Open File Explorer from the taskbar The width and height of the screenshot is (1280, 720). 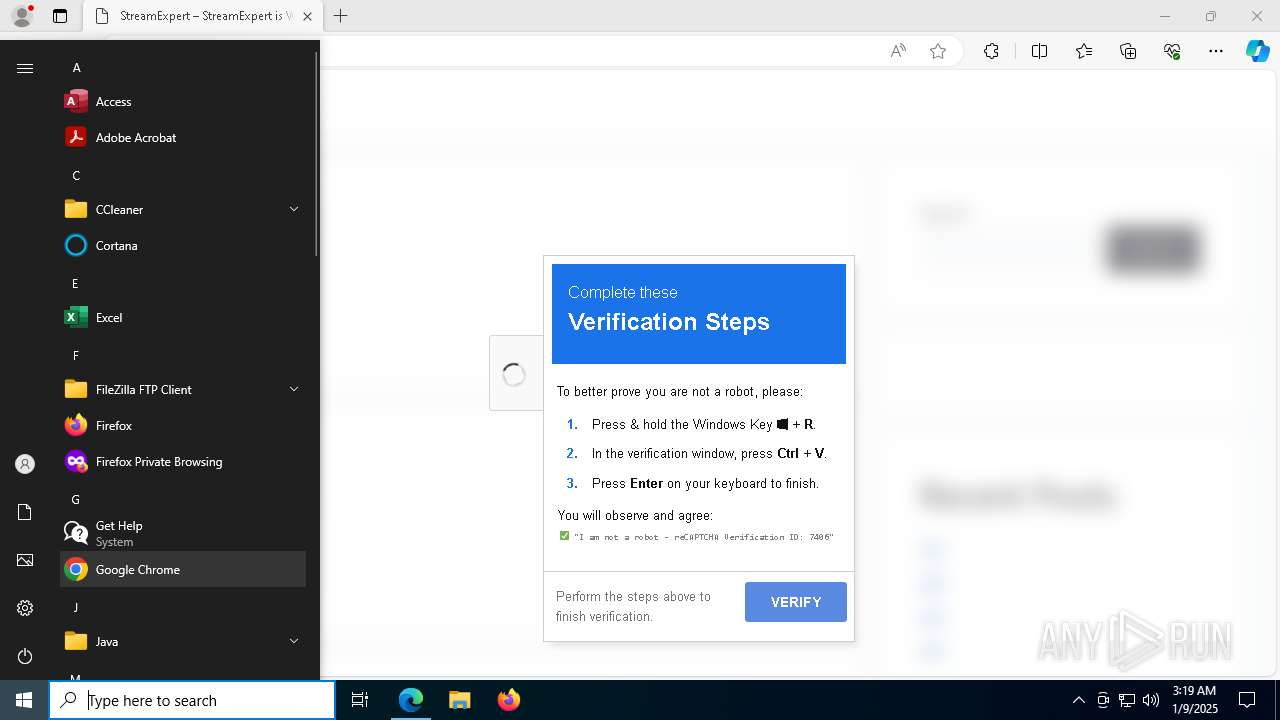pyautogui.click(x=459, y=700)
